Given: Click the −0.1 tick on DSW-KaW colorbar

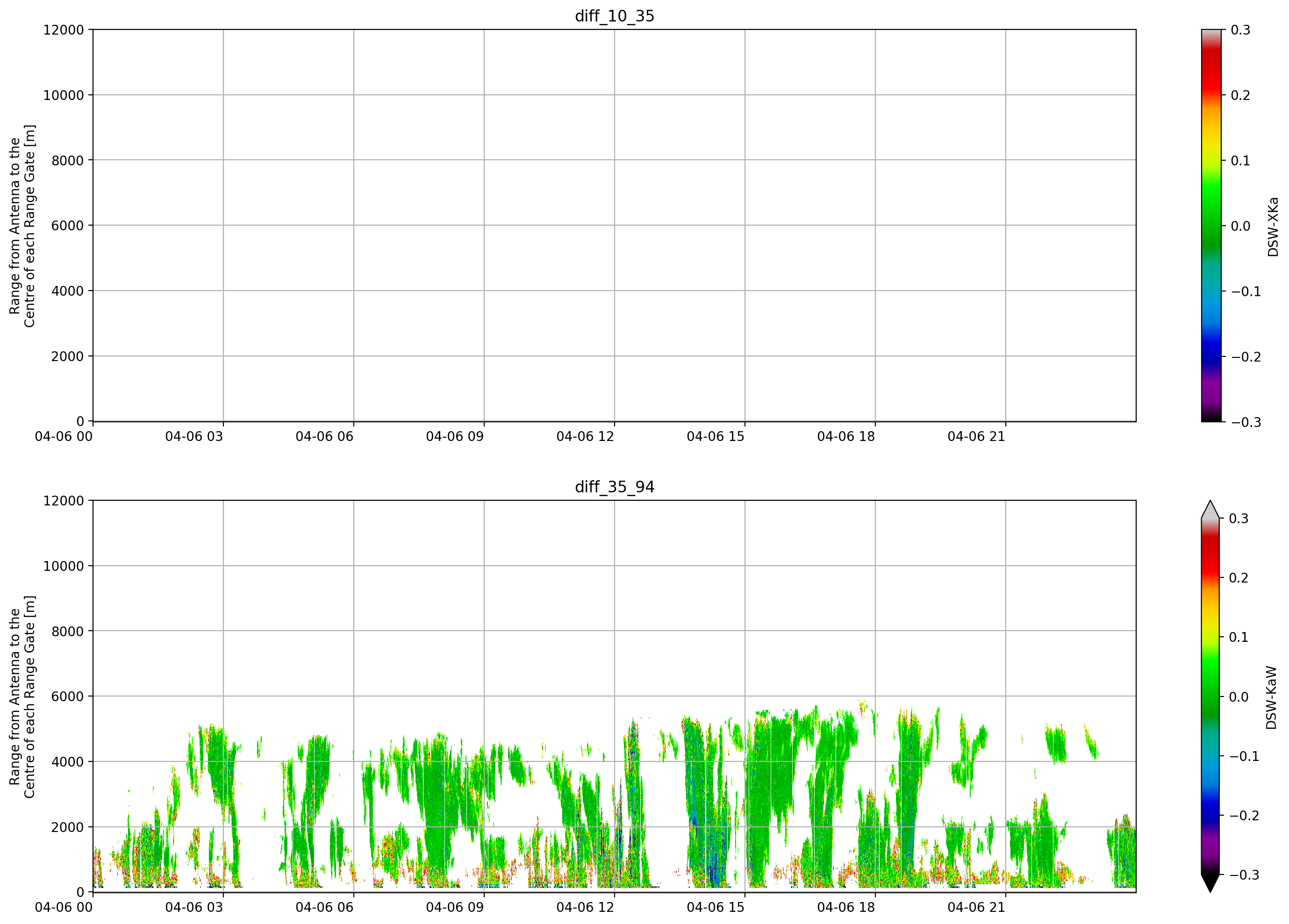Looking at the screenshot, I should 1244,756.
